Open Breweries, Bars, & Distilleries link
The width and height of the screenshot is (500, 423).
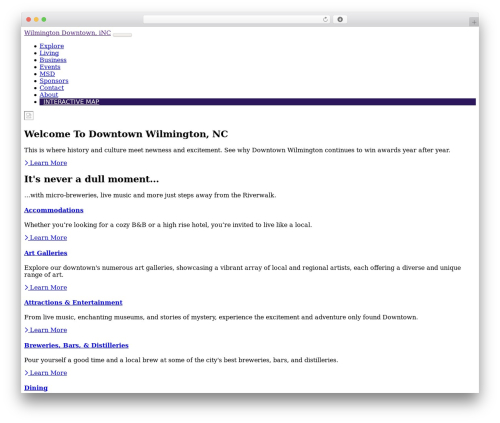(x=76, y=345)
